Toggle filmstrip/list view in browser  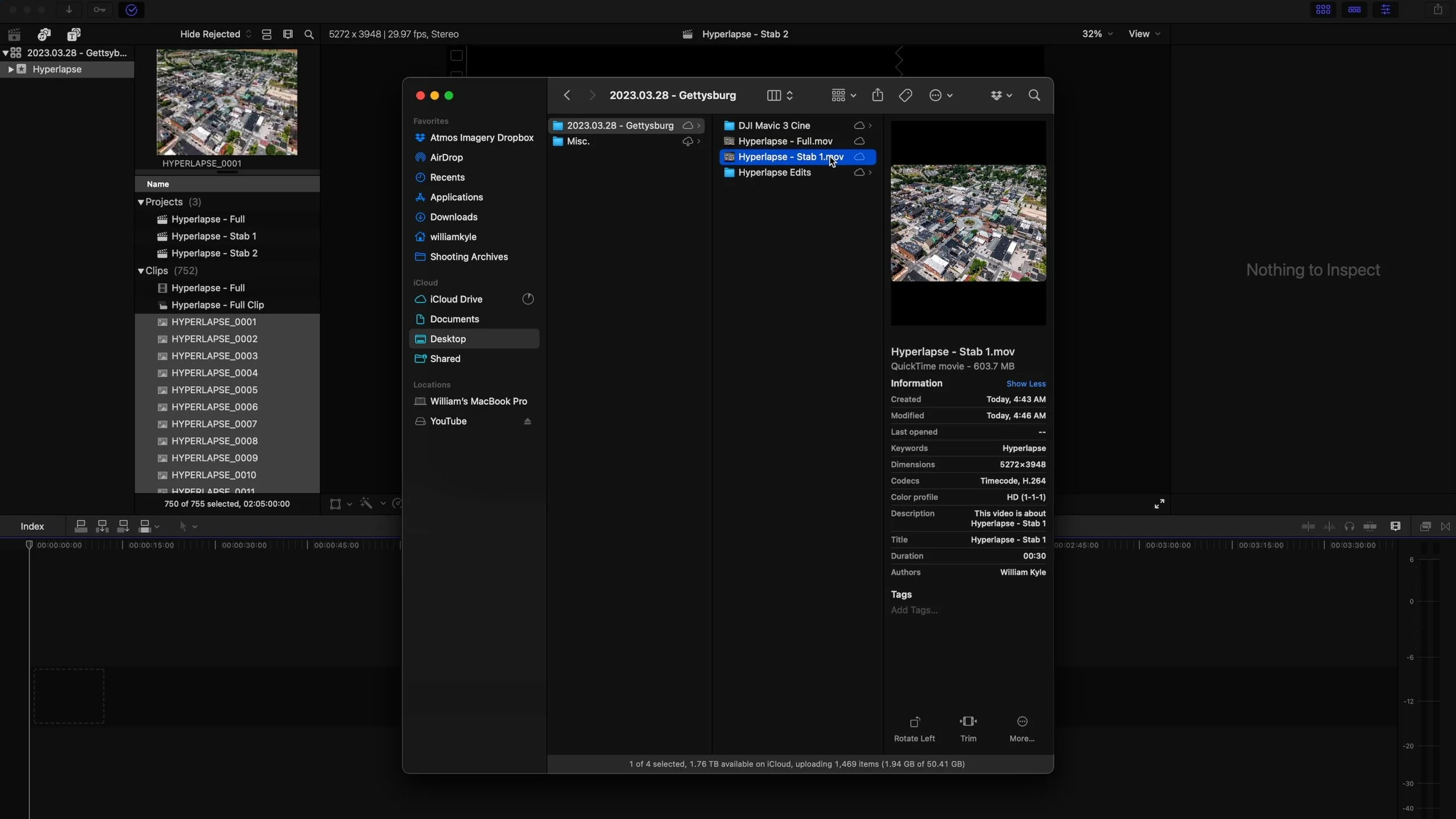[x=267, y=34]
